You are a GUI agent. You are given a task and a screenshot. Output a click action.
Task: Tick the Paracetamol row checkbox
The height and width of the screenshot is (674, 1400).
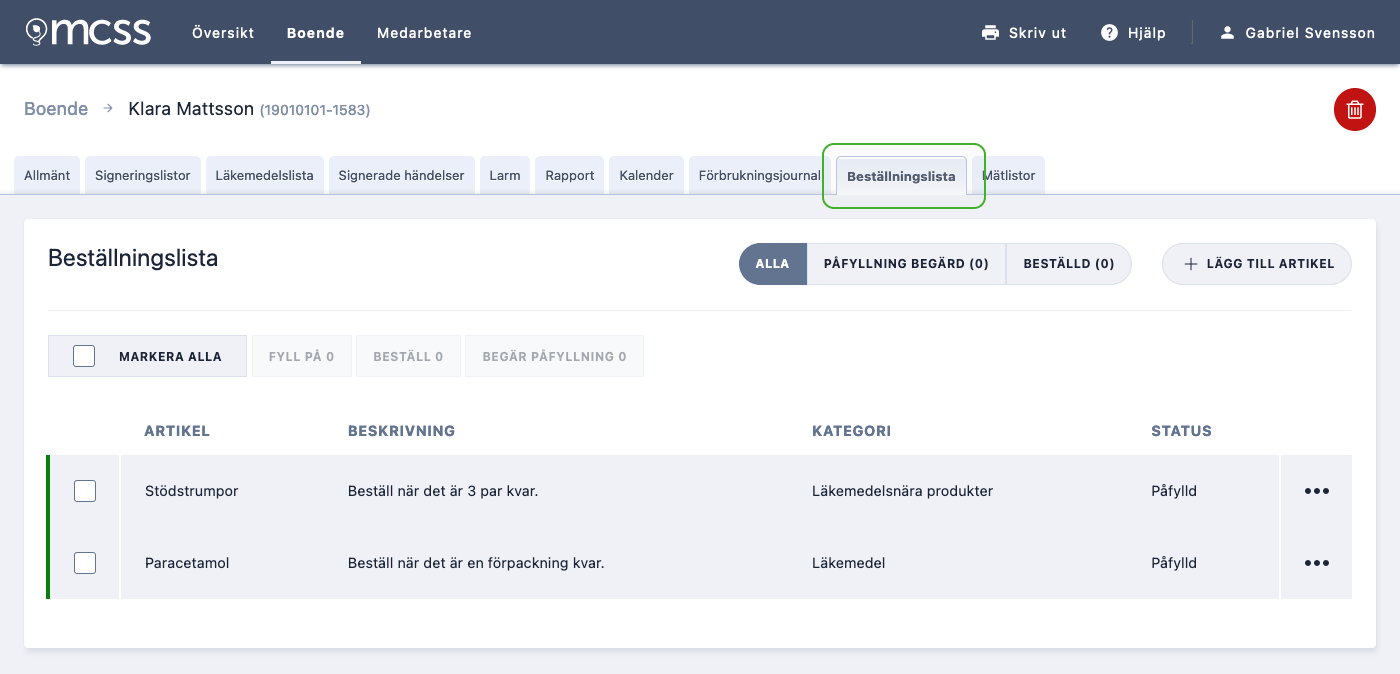(85, 563)
